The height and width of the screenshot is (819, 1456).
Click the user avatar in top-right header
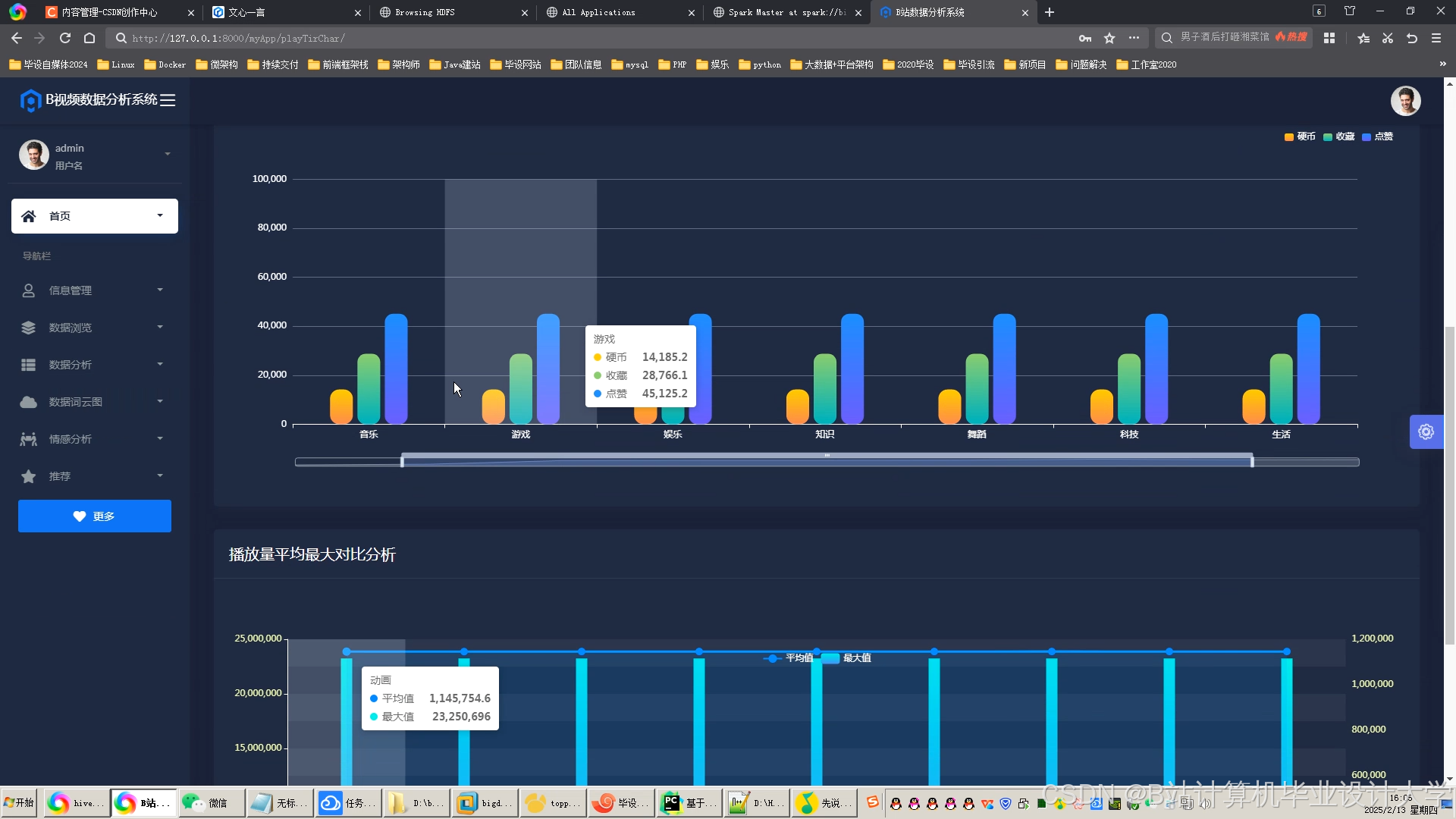(x=1405, y=101)
